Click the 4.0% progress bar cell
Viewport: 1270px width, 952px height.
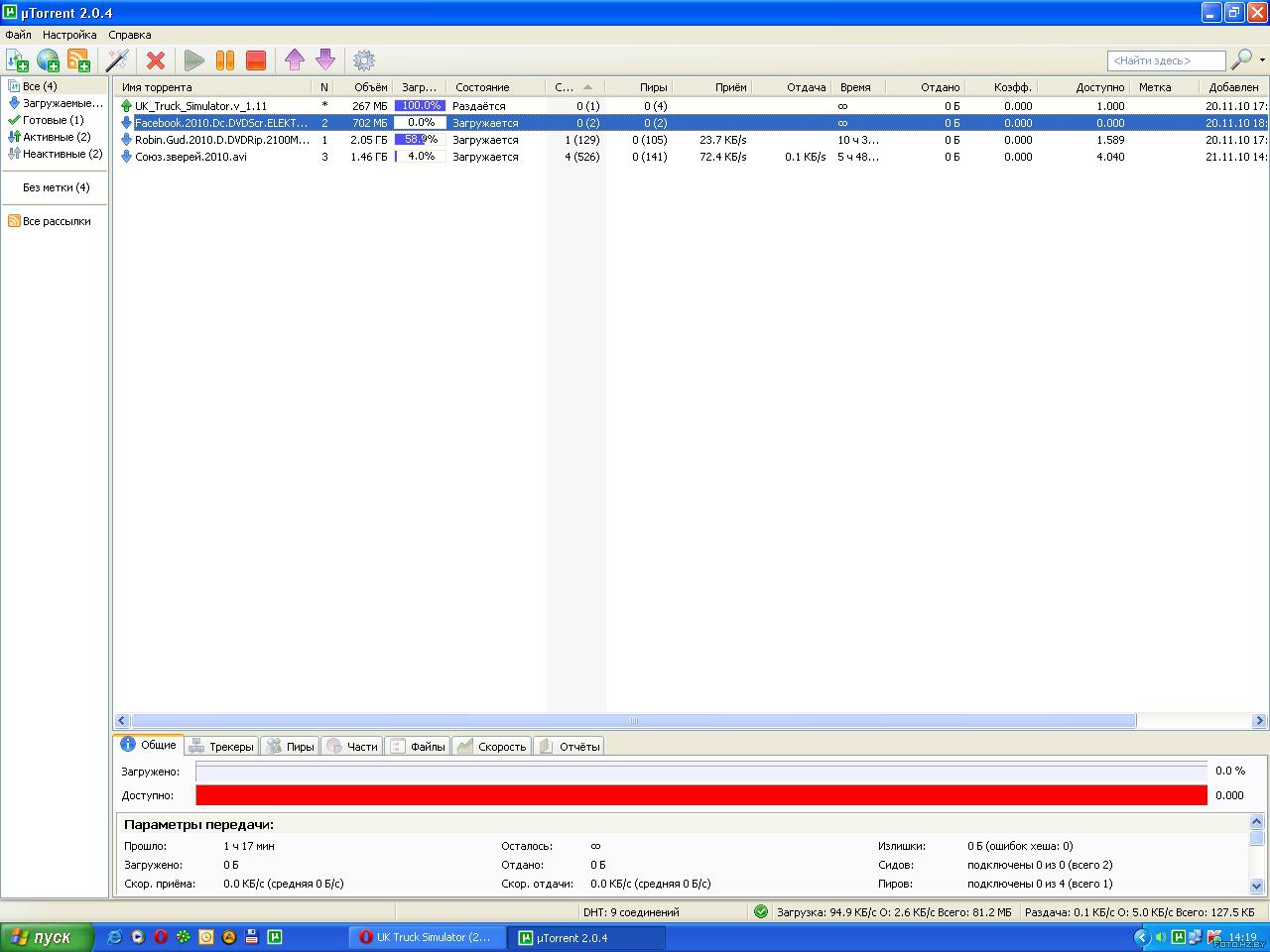[420, 157]
